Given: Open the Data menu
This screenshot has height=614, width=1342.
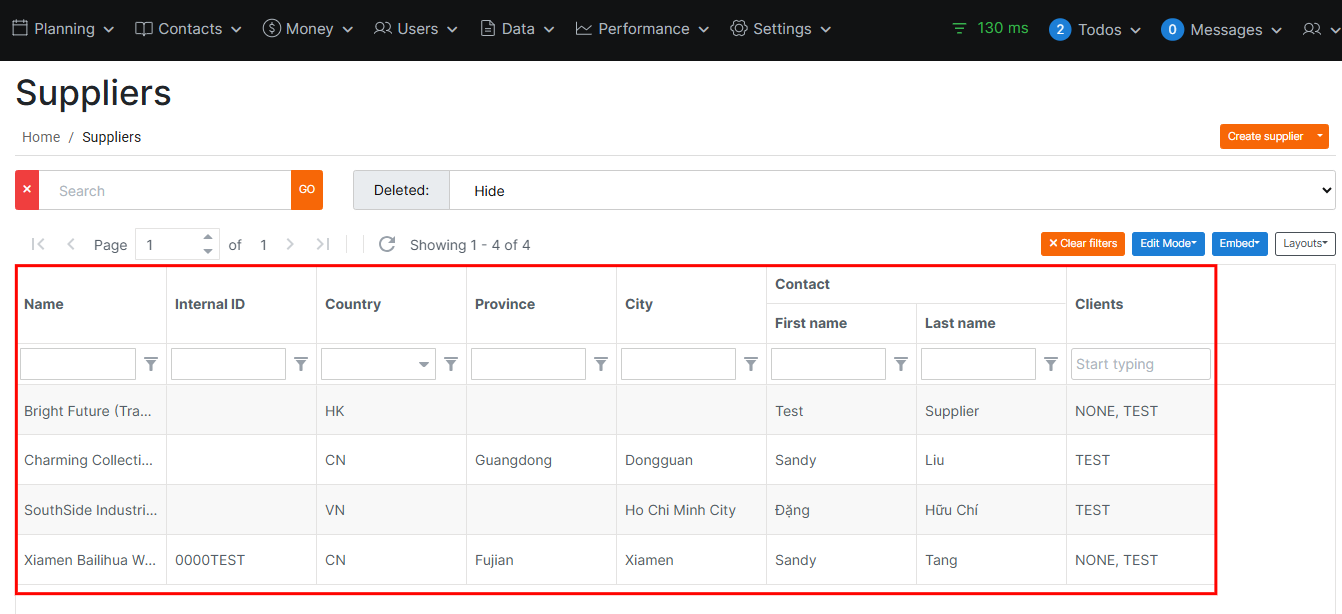Looking at the screenshot, I should pos(517,29).
